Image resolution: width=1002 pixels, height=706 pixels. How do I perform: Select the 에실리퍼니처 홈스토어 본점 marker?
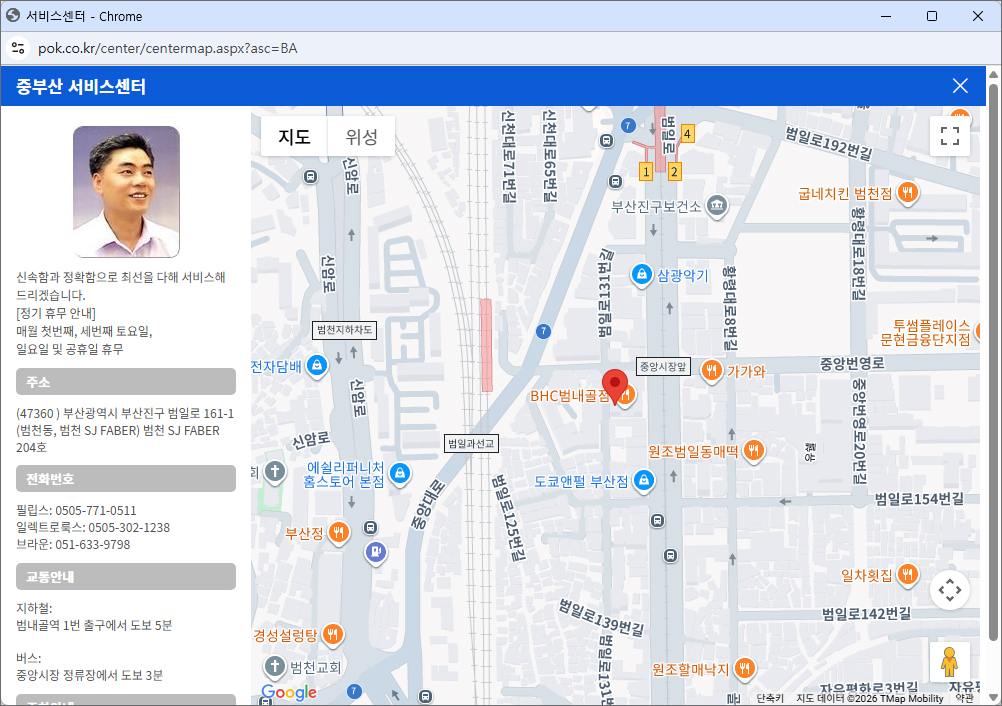click(x=399, y=472)
